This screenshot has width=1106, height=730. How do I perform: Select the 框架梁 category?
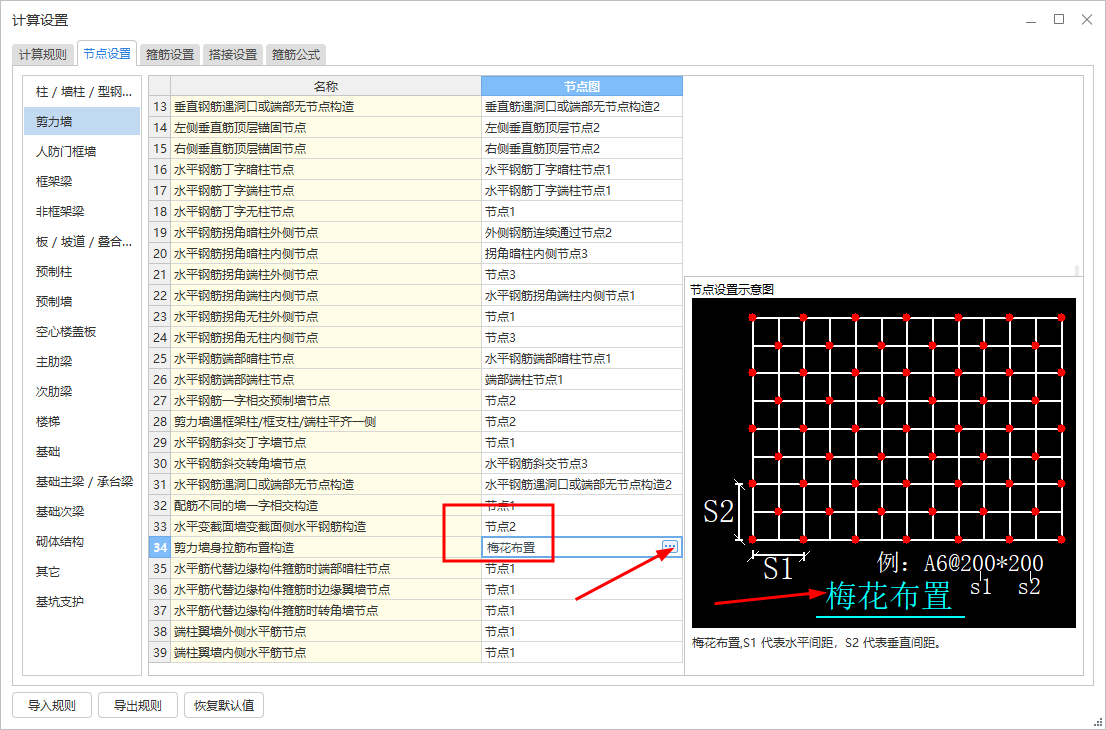coord(83,181)
